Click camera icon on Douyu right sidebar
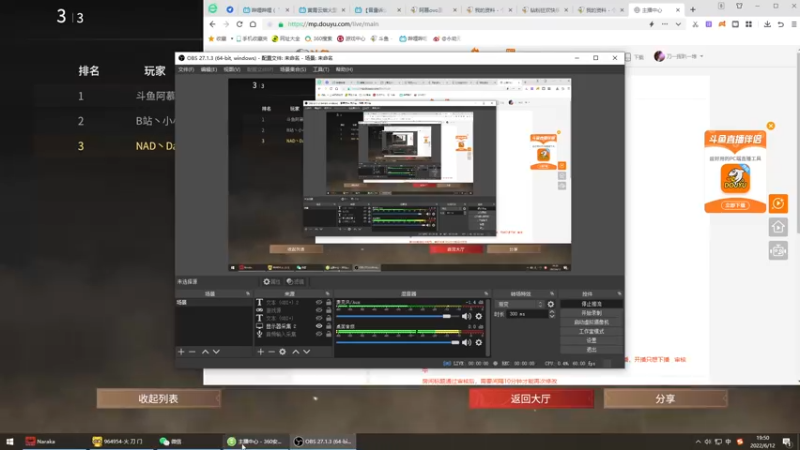Screen dimensions: 800x450 pos(778,251)
